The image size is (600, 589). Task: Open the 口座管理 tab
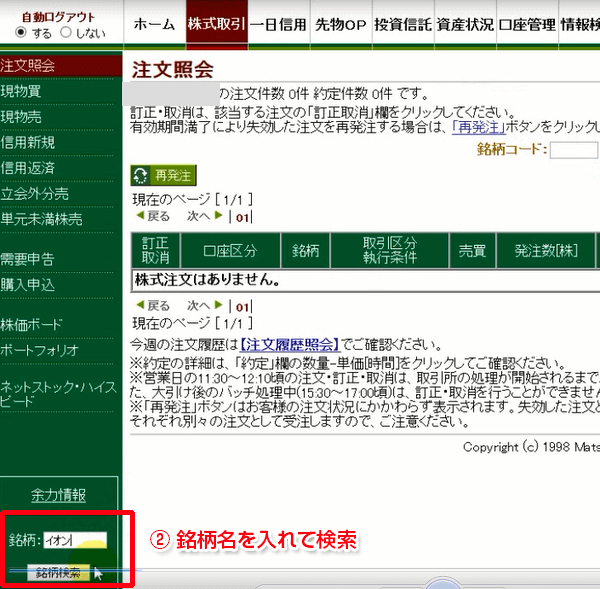pos(527,24)
